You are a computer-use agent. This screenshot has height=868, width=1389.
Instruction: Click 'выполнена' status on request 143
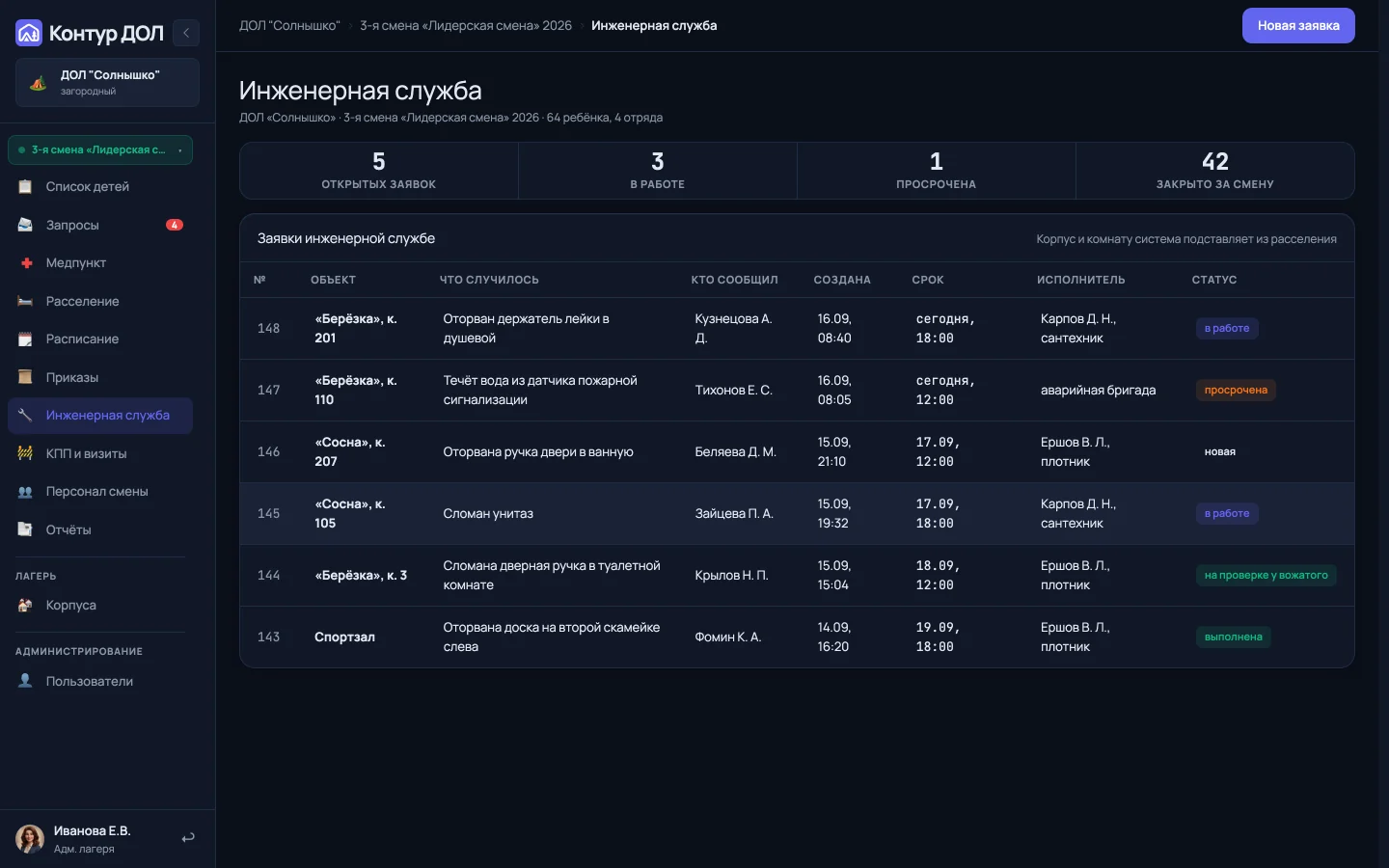point(1234,637)
